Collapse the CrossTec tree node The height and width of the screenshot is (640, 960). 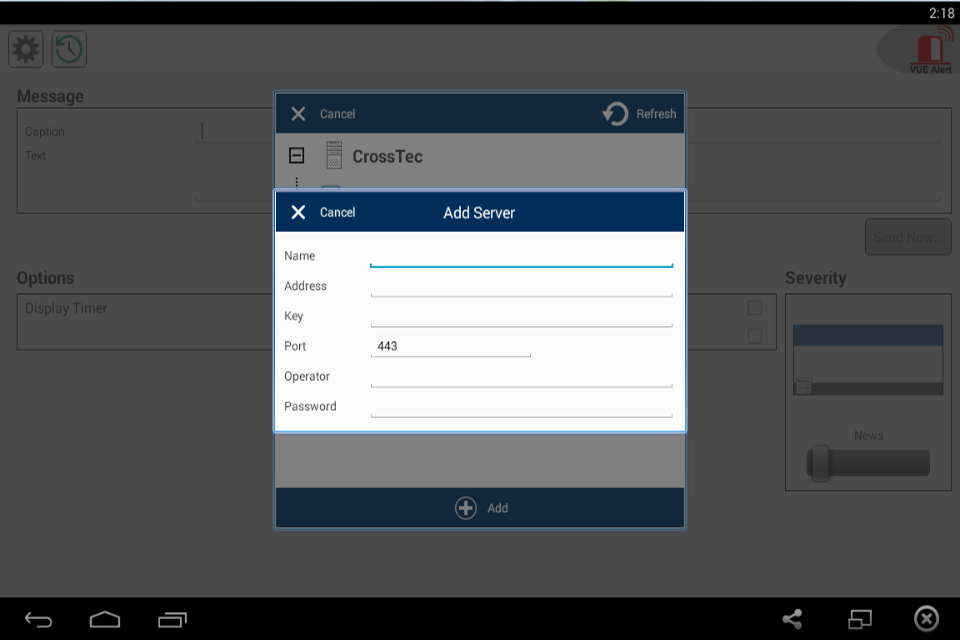click(296, 156)
